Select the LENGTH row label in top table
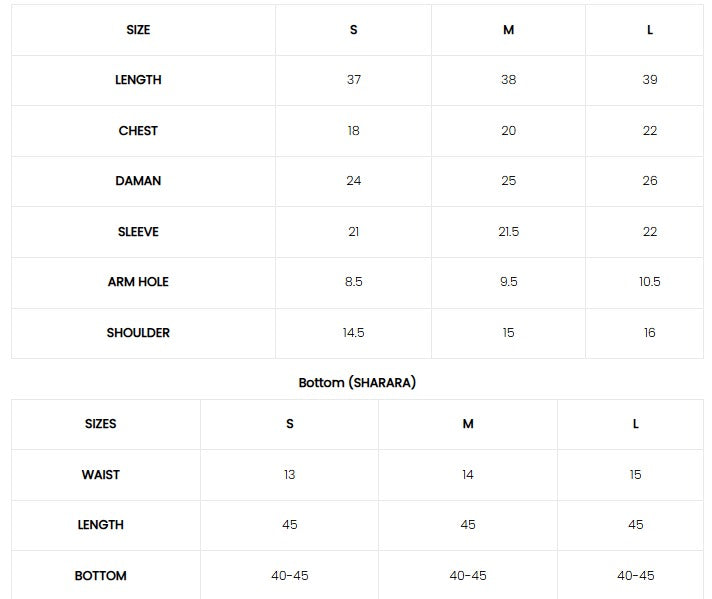The width and height of the screenshot is (712, 599). (138, 80)
